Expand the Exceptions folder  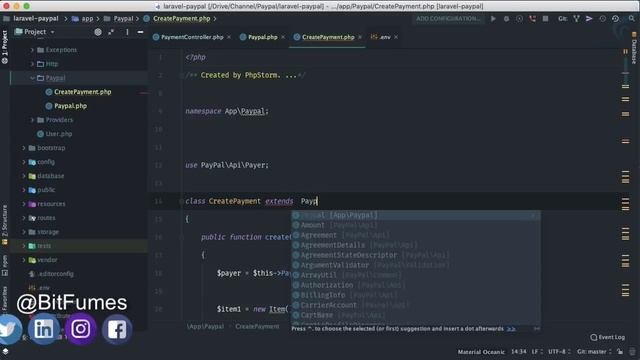(x=32, y=50)
